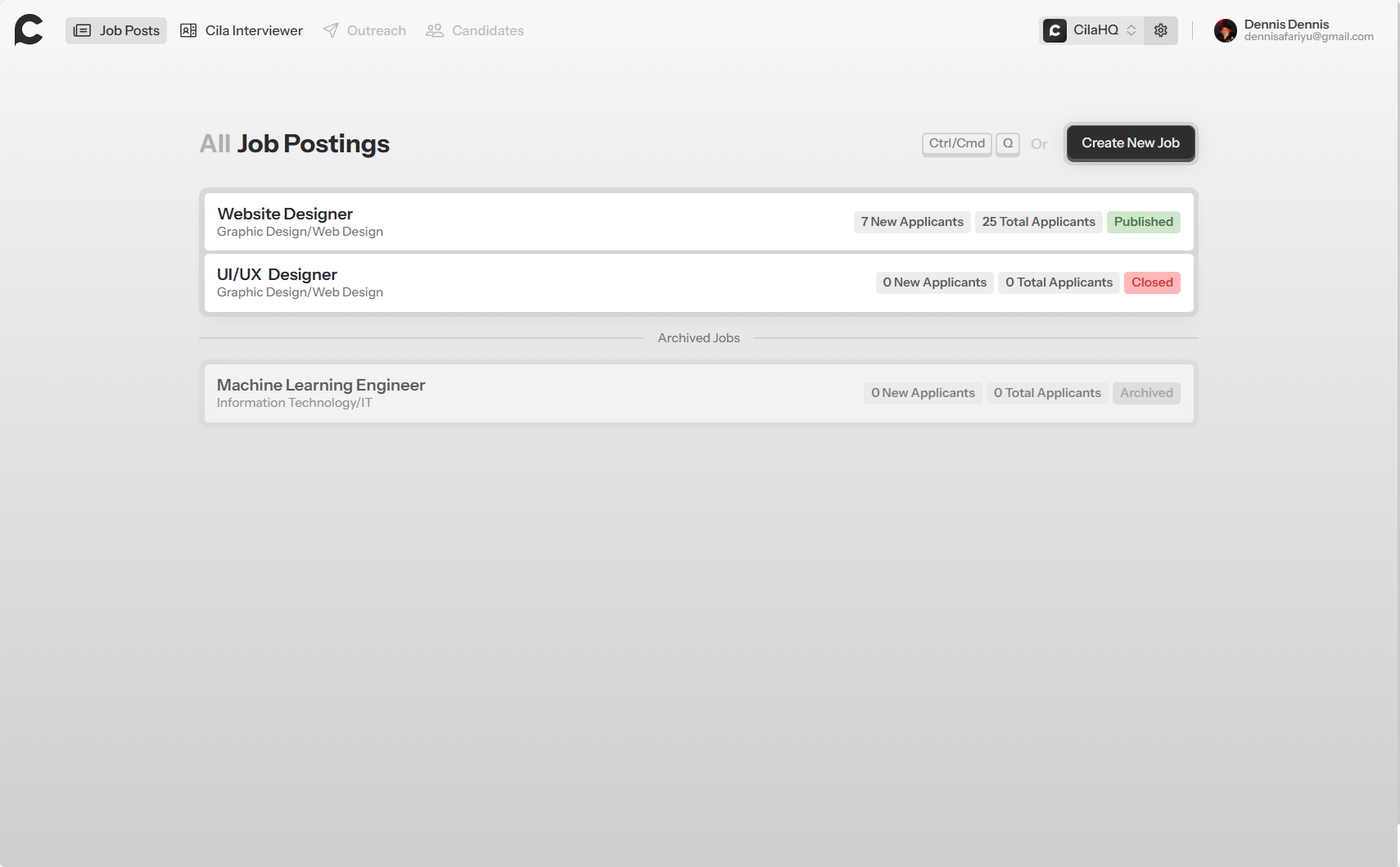
Task: Click Dennis Dennis profile avatar
Action: (x=1225, y=30)
